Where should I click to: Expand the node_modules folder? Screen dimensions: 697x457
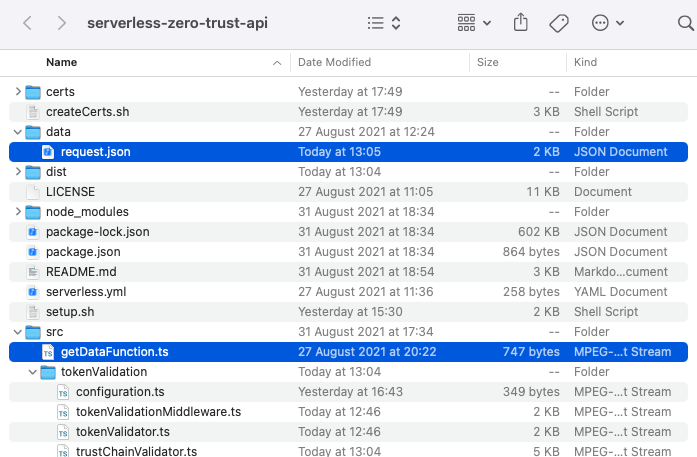(18, 212)
